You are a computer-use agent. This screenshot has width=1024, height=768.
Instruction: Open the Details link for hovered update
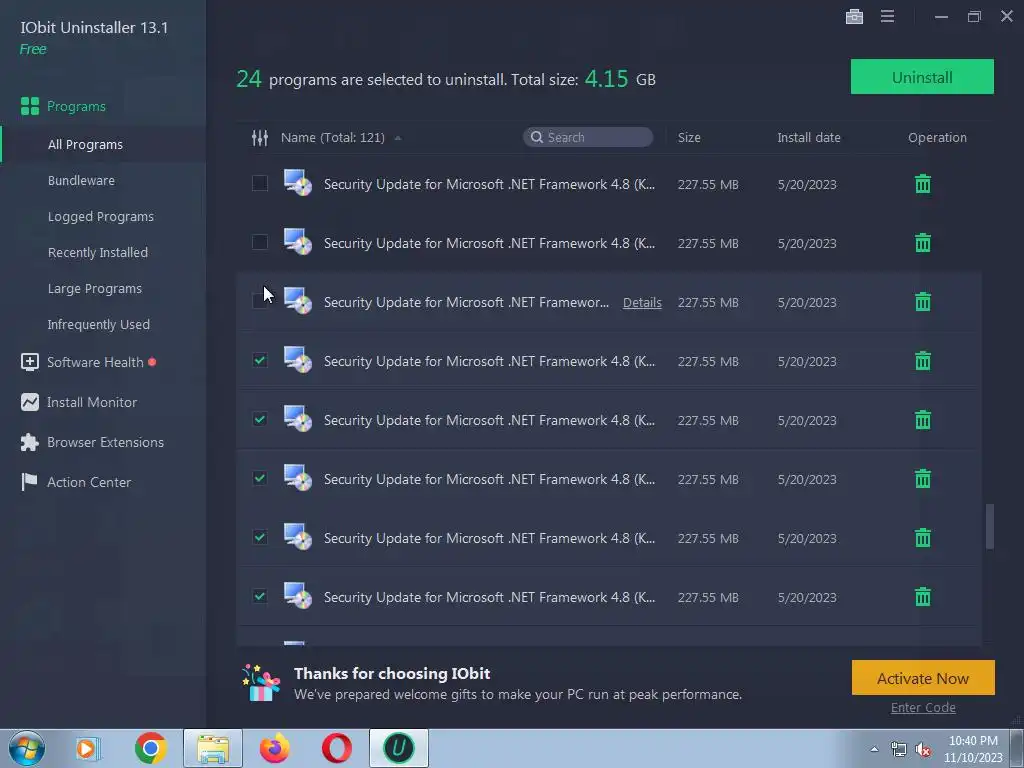[x=642, y=302]
